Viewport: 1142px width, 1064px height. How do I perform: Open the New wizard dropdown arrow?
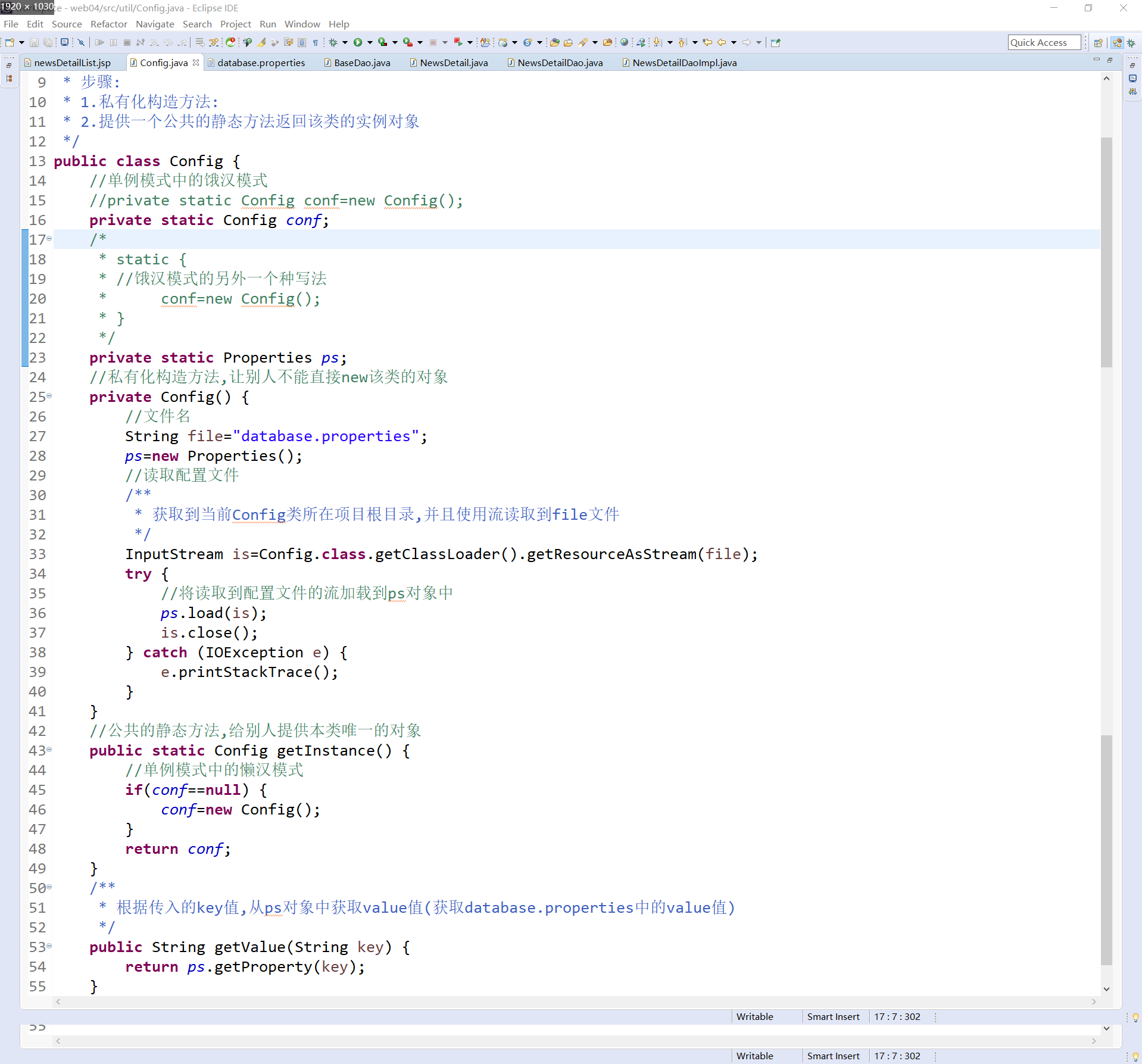(x=21, y=42)
